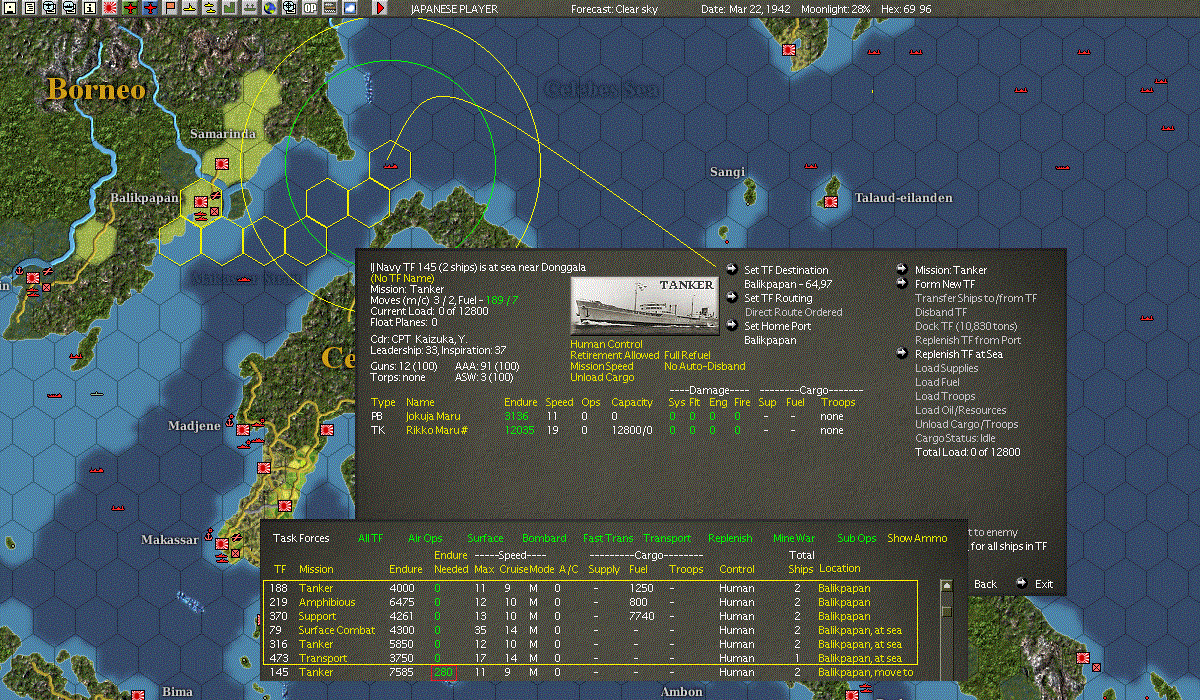Click arrow icon beside Set TF Destination
The image size is (1200, 700).
(733, 270)
